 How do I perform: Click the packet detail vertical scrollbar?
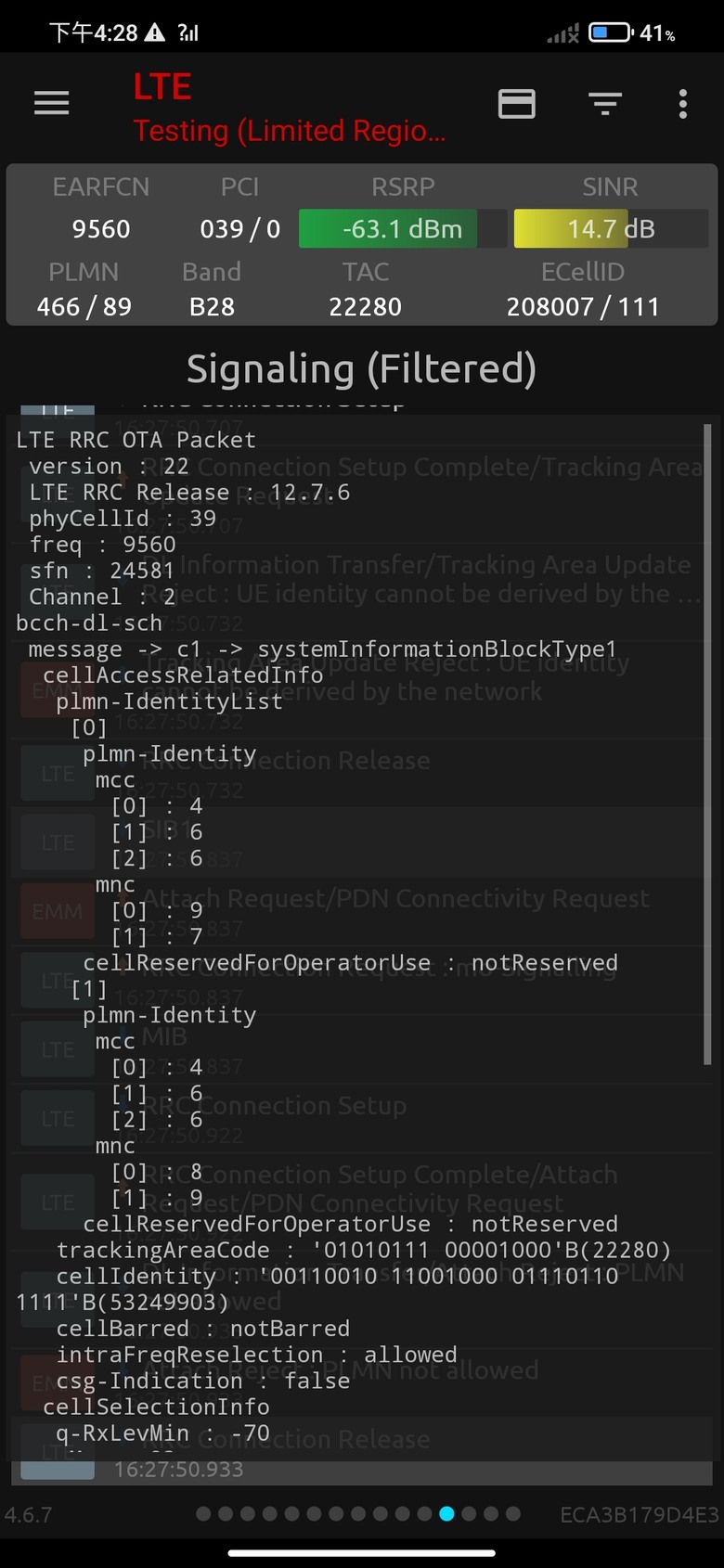coord(707,742)
